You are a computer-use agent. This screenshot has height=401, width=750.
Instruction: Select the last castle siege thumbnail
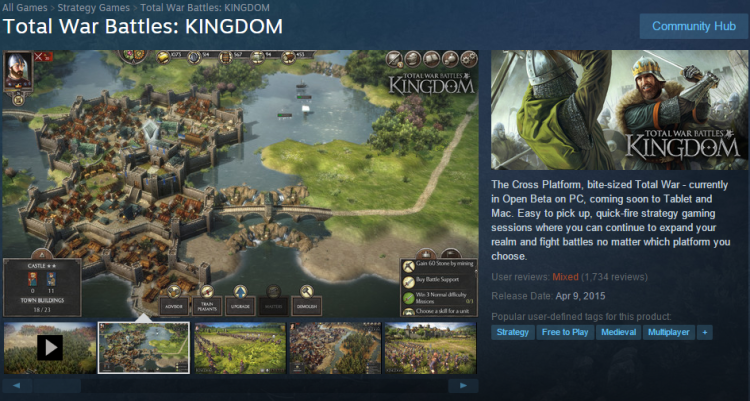pos(430,348)
